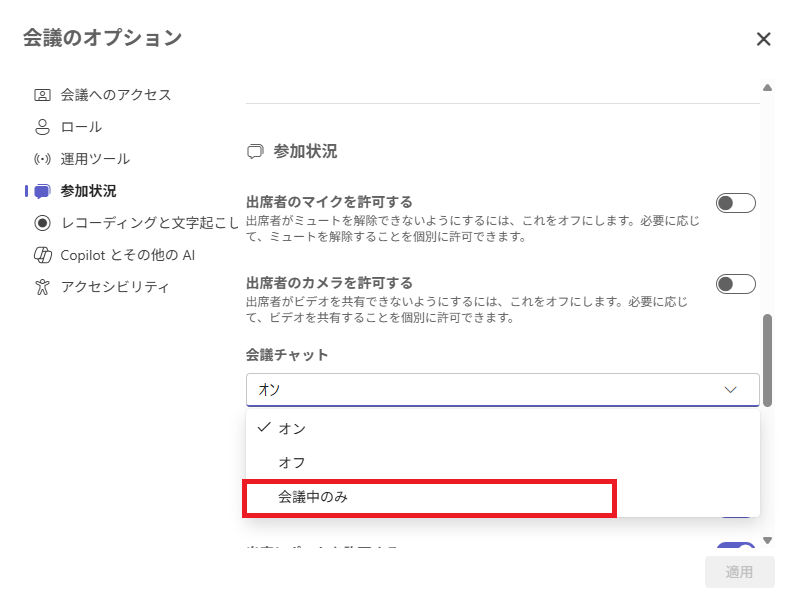Image resolution: width=796 pixels, height=602 pixels.
Task: Collapse the 会議チャット dropdown chevron
Action: 730,390
